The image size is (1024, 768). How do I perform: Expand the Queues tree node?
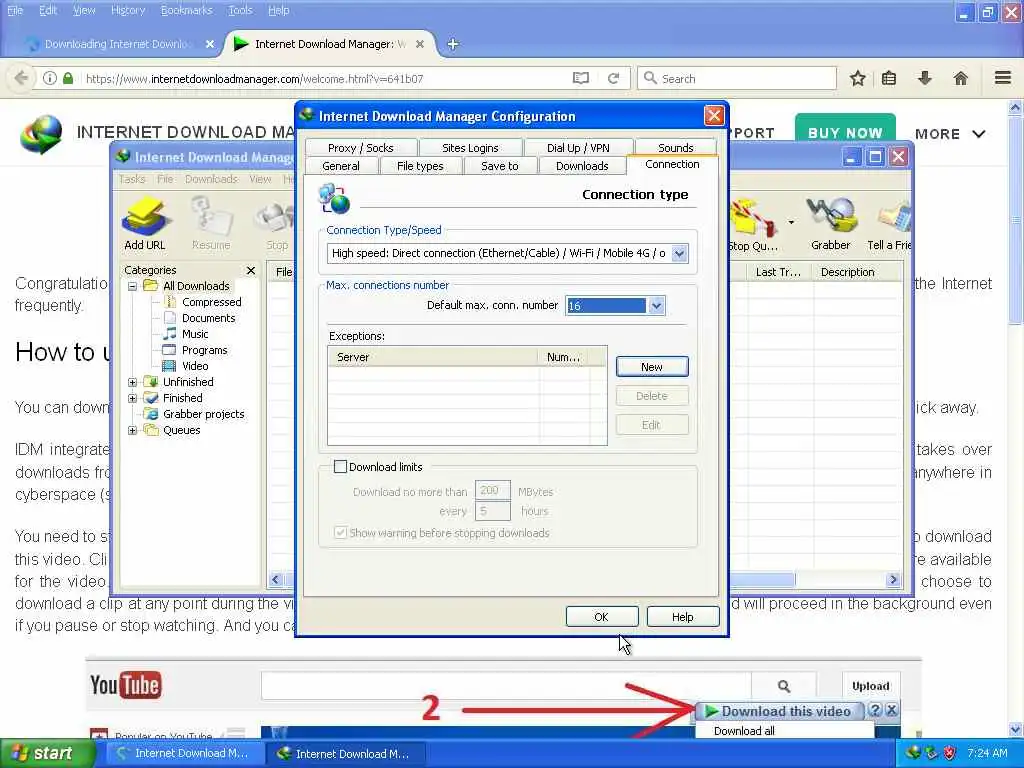133,430
